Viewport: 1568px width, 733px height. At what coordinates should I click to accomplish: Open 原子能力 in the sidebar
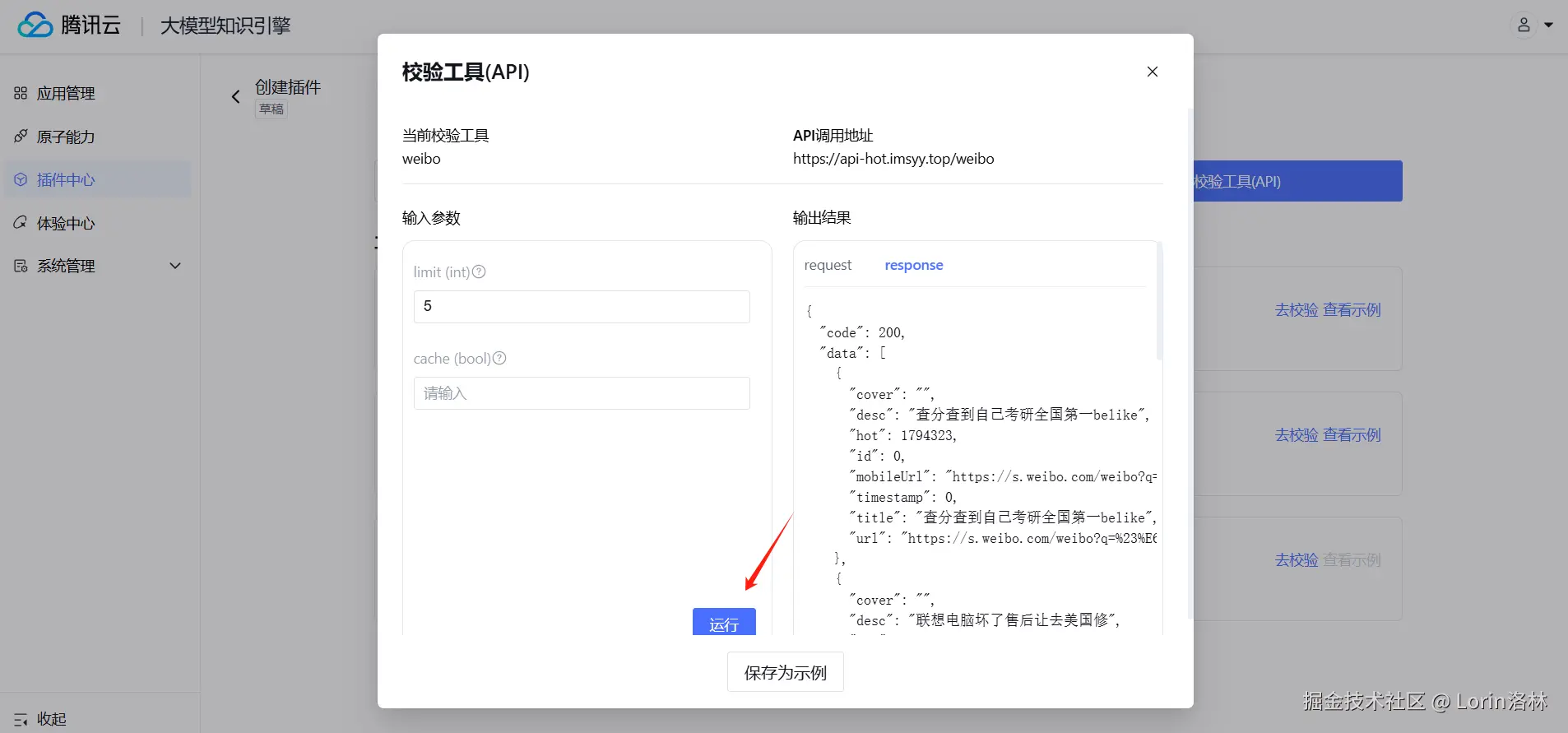[66, 137]
